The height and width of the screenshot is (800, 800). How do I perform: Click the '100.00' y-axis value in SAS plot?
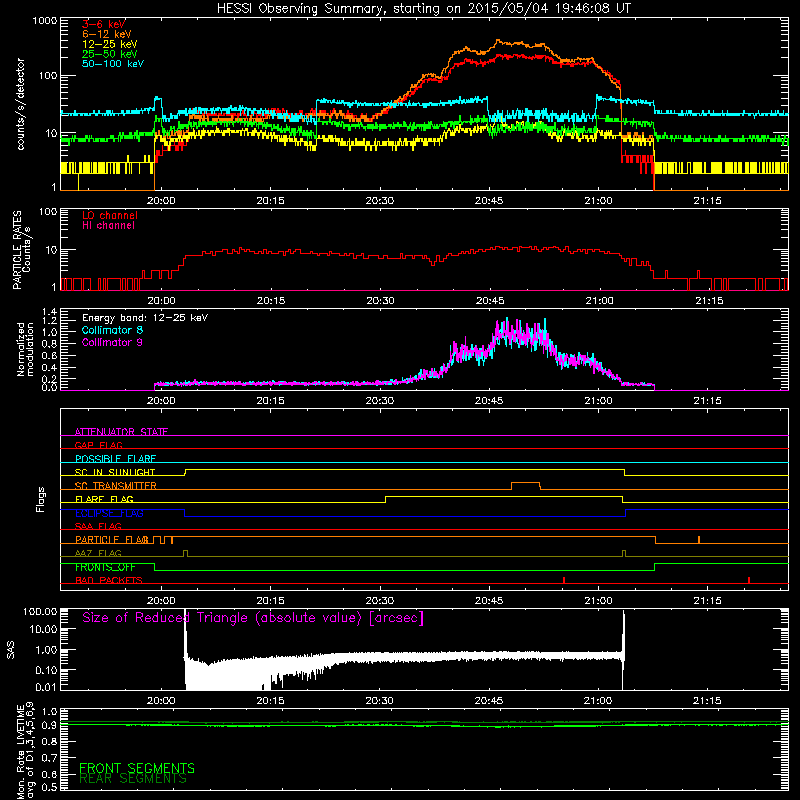pyautogui.click(x=40, y=611)
